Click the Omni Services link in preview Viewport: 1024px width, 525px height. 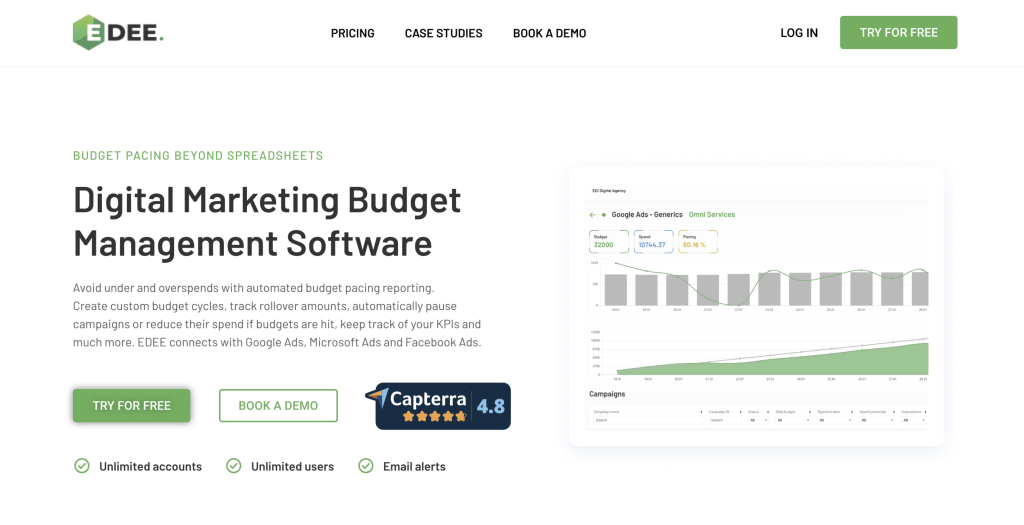(x=711, y=214)
